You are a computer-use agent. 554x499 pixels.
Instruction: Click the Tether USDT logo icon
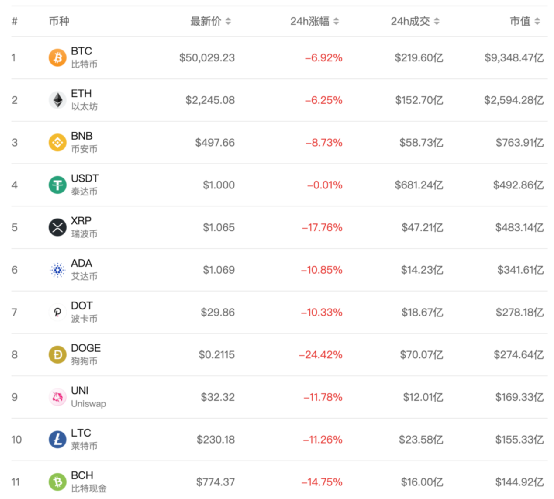pyautogui.click(x=58, y=185)
